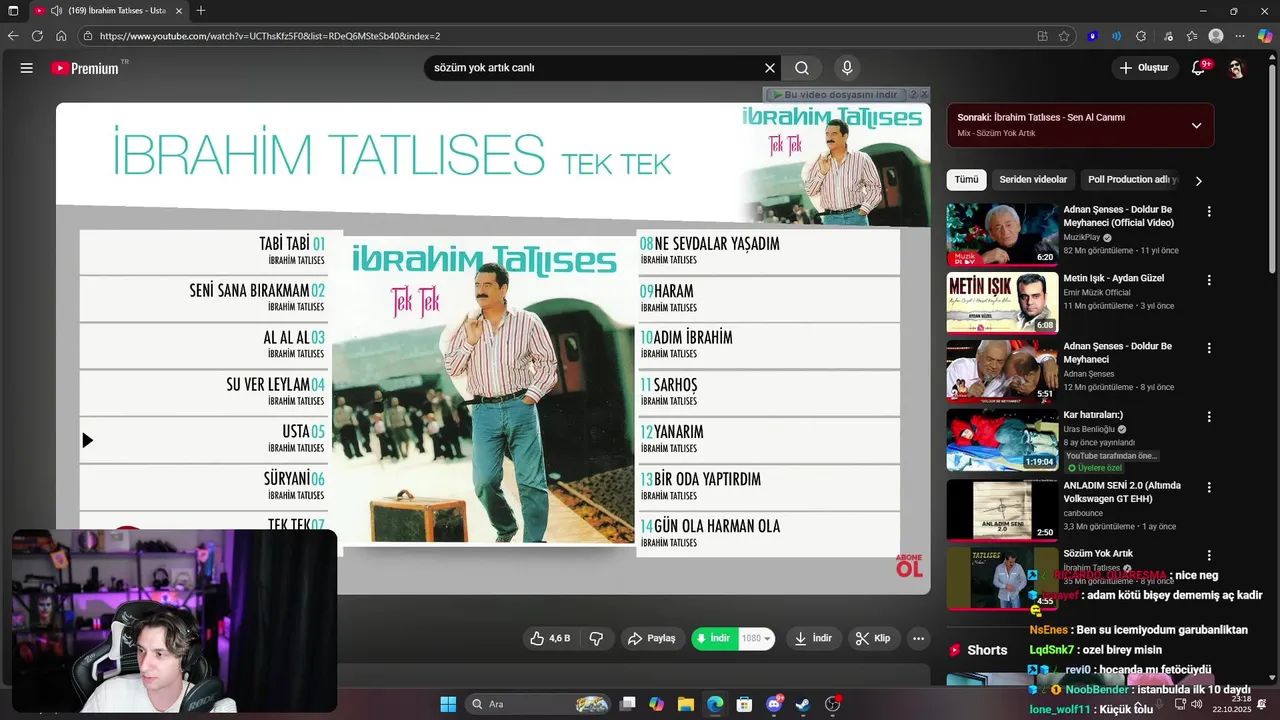
Task: Mute the tab using the speaker icon
Action: [x=54, y=10]
